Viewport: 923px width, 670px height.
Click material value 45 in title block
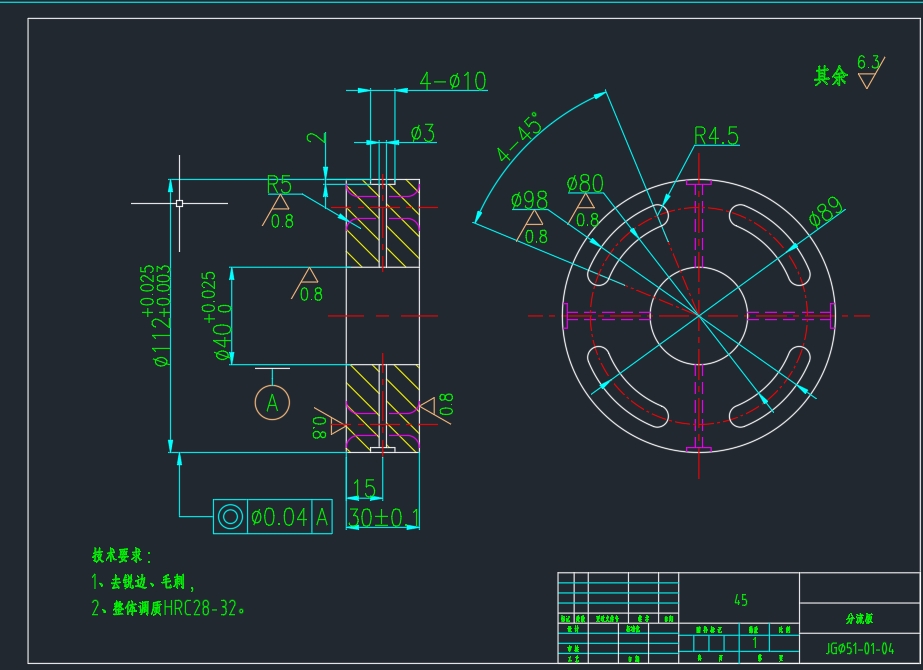coord(741,600)
